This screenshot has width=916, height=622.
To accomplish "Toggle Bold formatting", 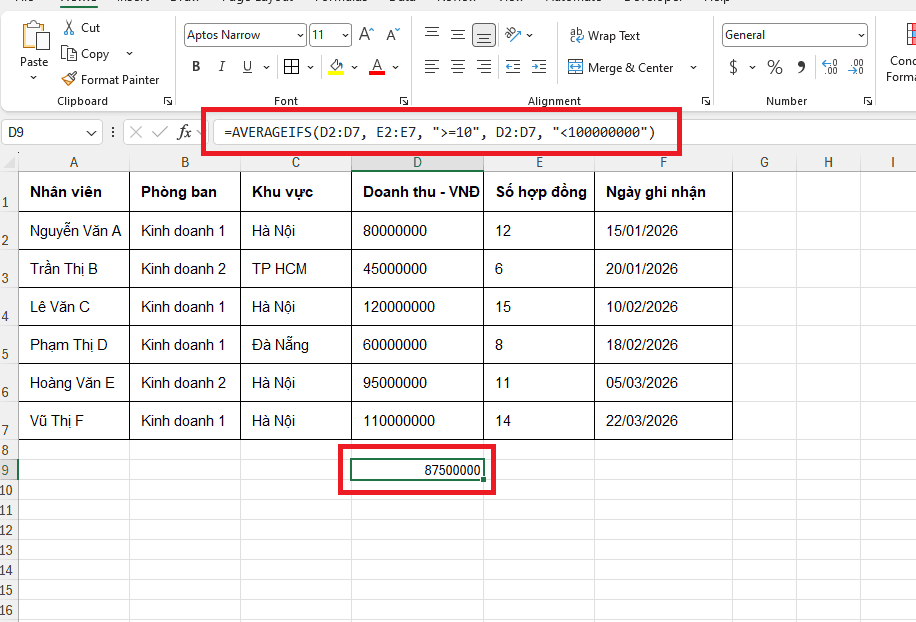I will pyautogui.click(x=196, y=67).
